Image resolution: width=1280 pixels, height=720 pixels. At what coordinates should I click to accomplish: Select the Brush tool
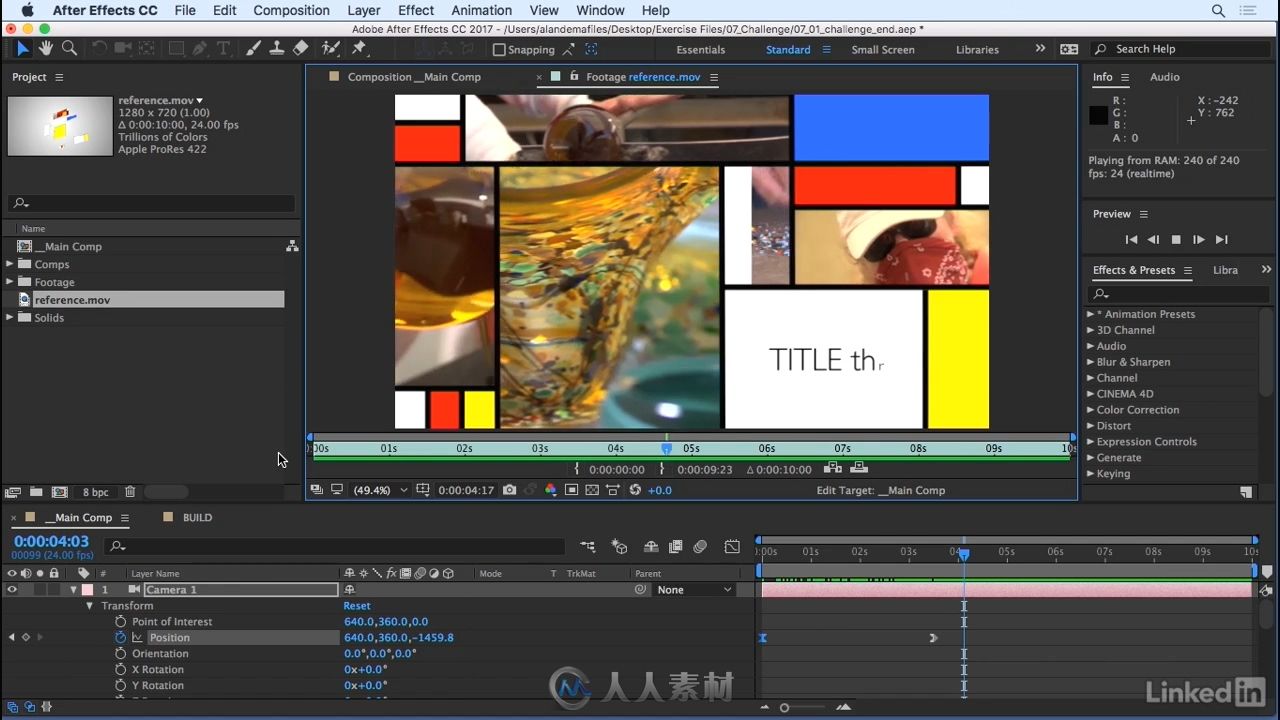[253, 48]
